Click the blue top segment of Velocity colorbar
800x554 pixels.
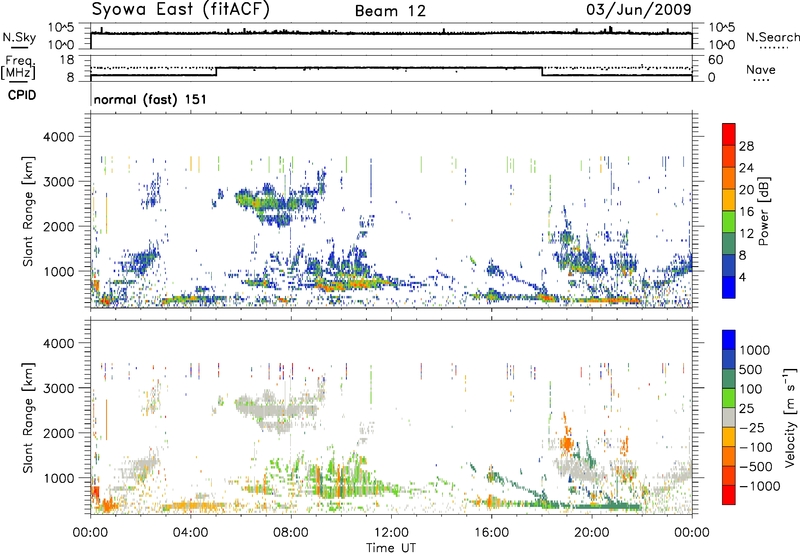pyautogui.click(x=729, y=339)
